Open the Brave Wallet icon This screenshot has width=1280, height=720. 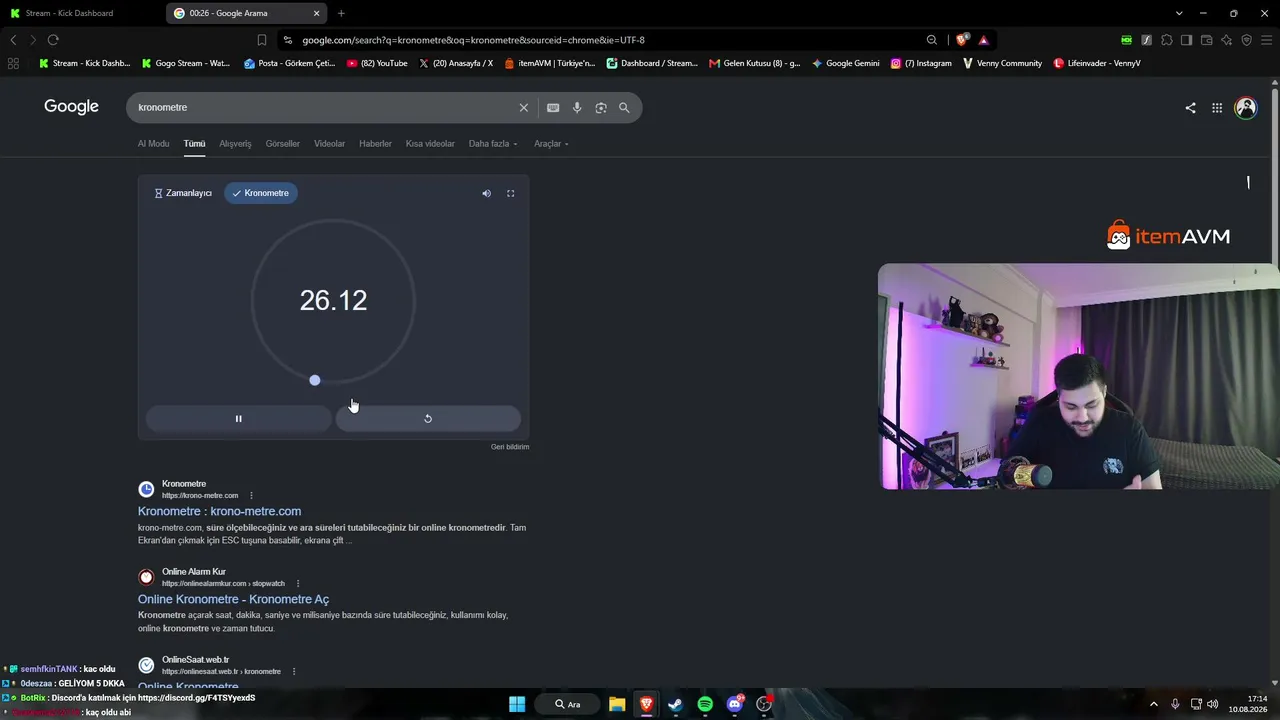(1207, 40)
